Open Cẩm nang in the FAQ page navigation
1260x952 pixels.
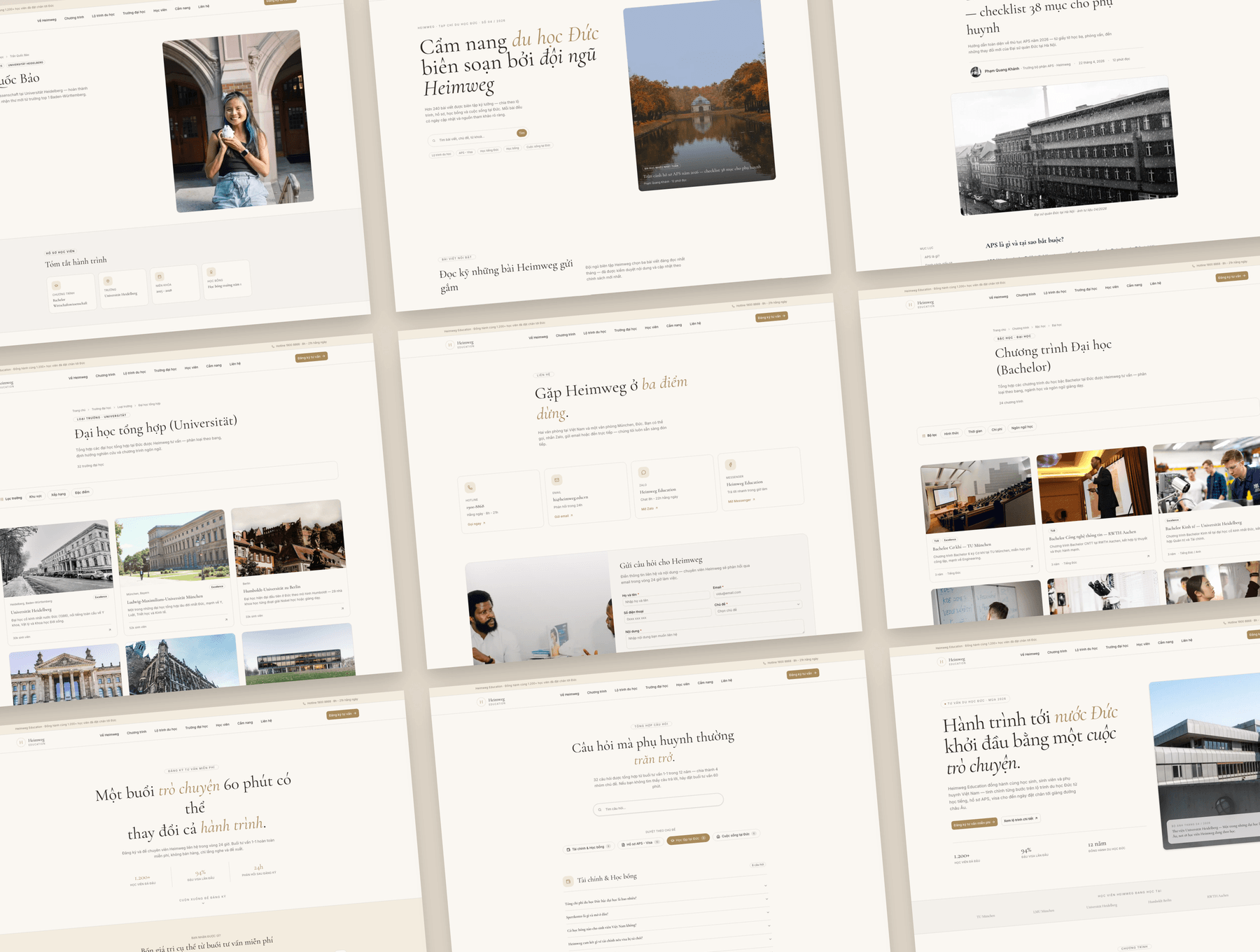point(705,682)
